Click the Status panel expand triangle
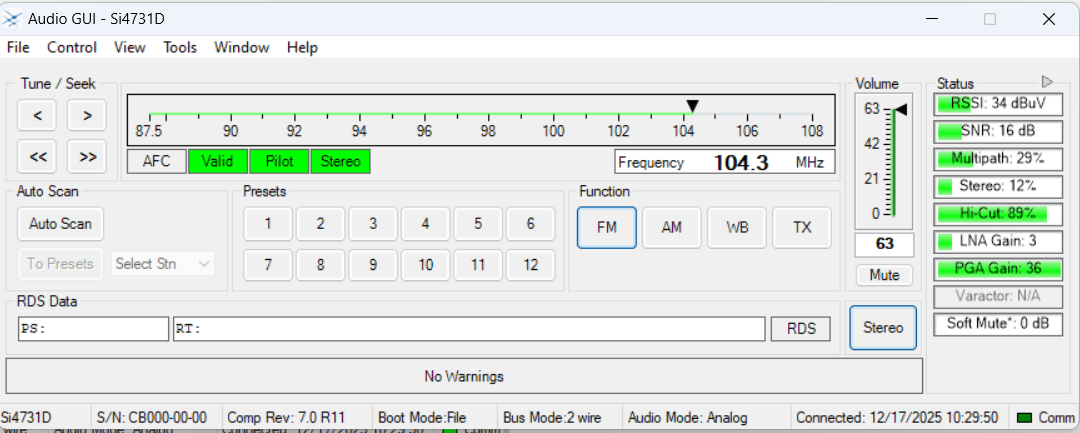This screenshot has height=433, width=1080. [x=1047, y=81]
